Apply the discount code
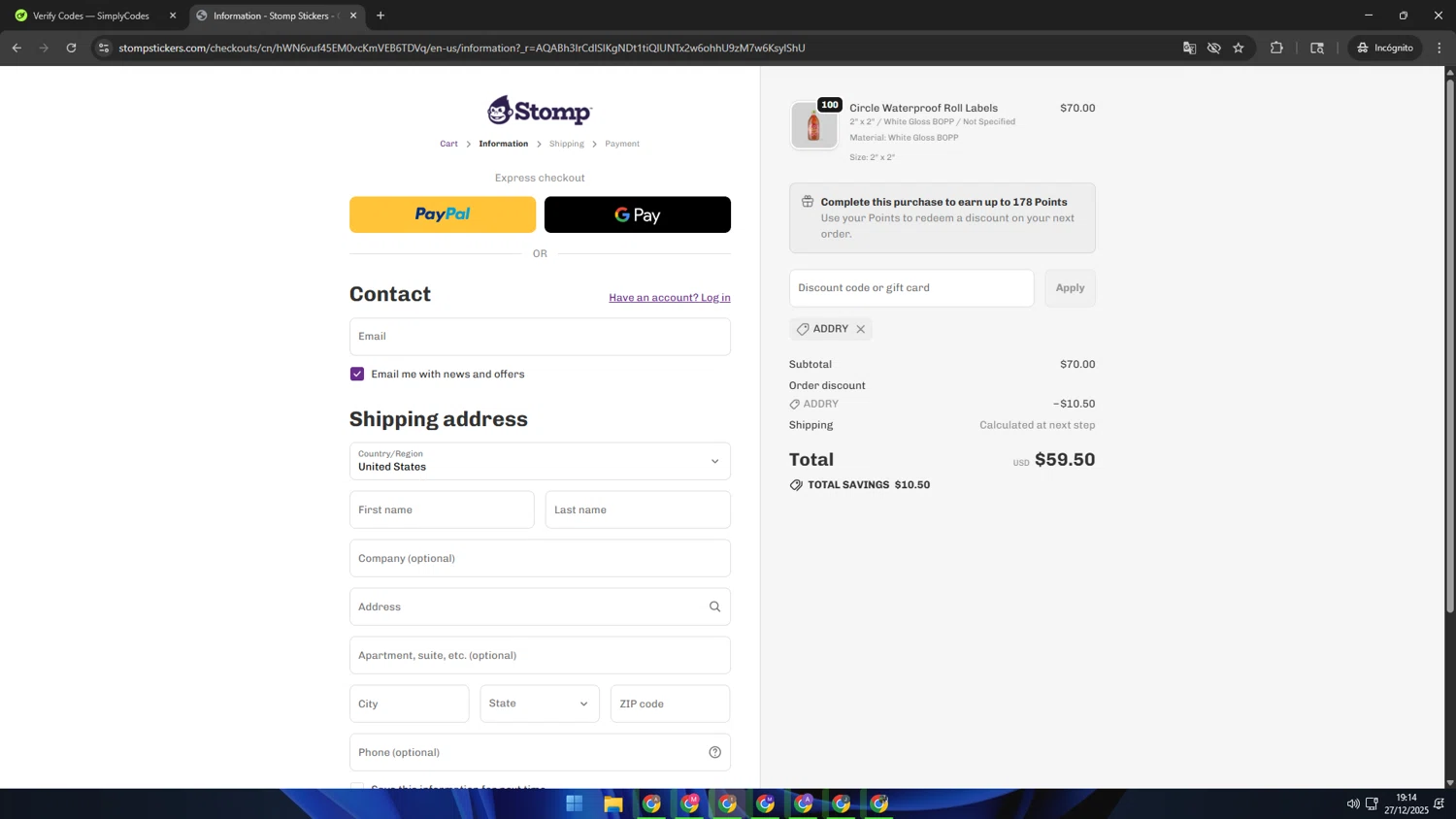Viewport: 1456px width, 819px height. [1070, 288]
